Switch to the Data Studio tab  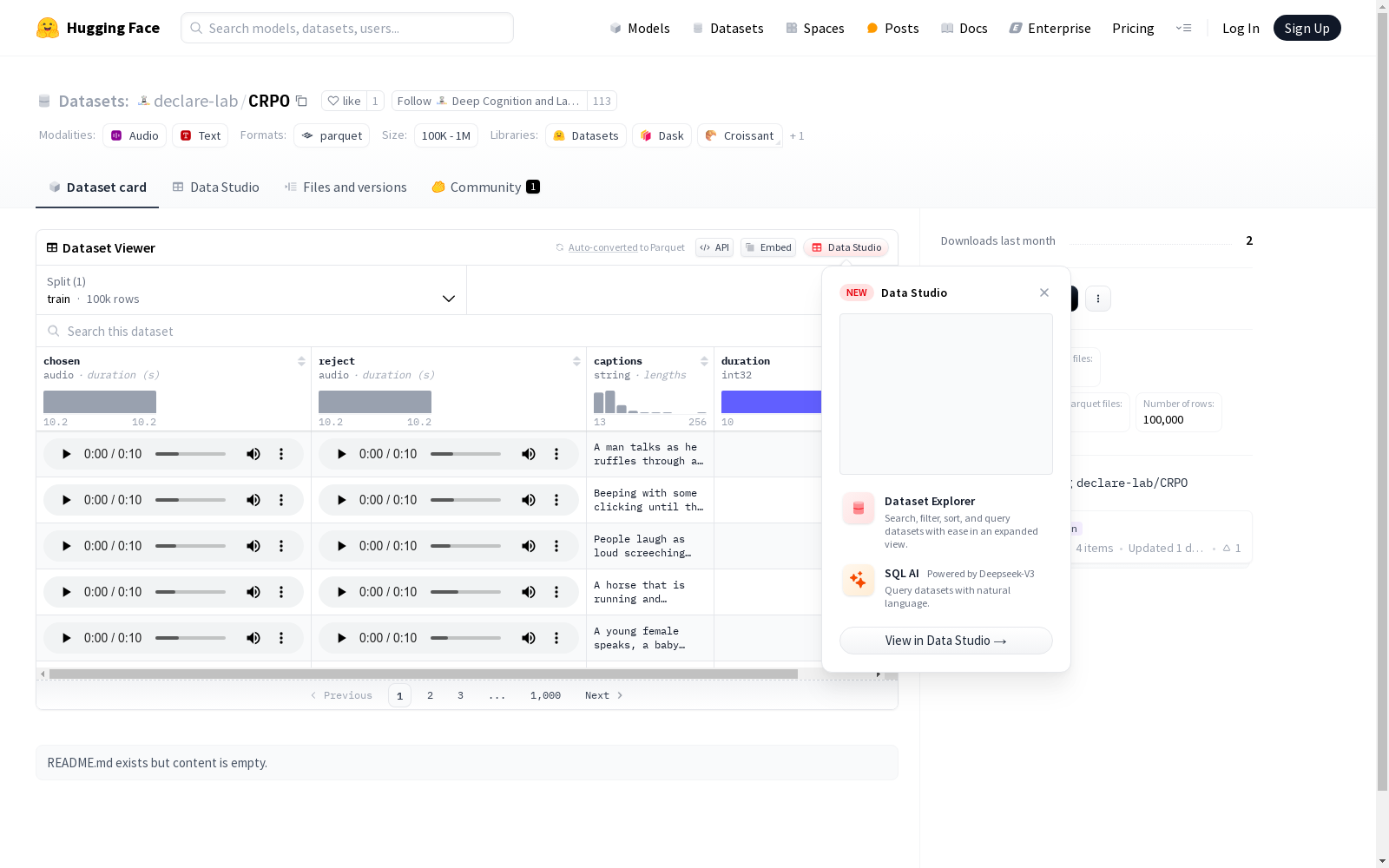pos(215,187)
